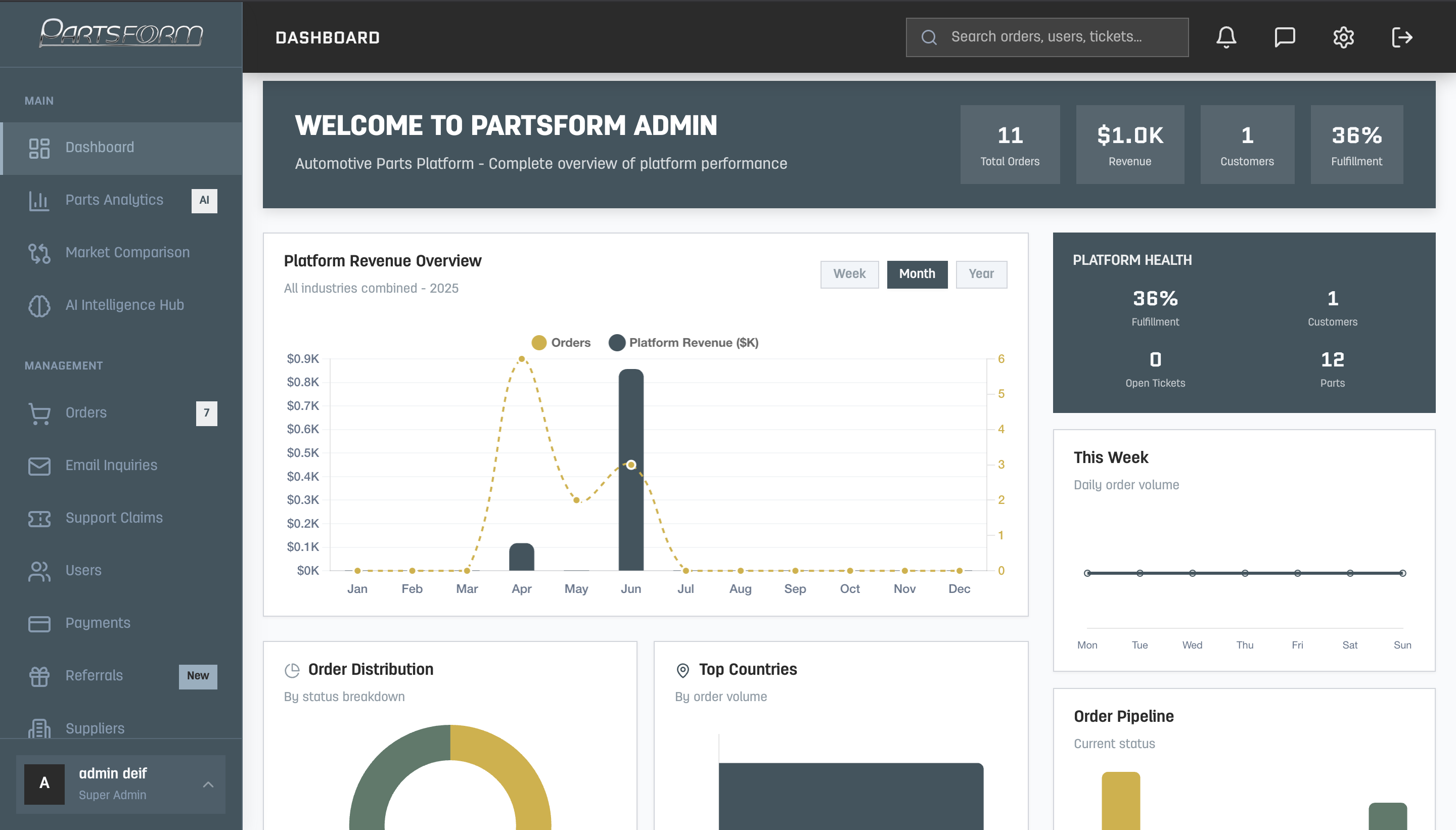Image resolution: width=1456 pixels, height=830 pixels.
Task: Click the New badge beside Referrals
Action: [198, 676]
